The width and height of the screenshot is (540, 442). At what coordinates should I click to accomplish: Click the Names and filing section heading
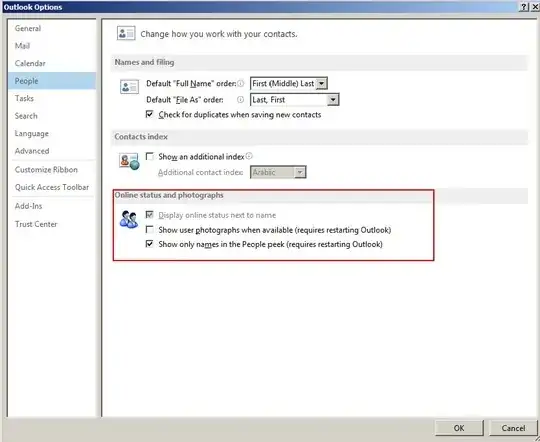click(144, 62)
